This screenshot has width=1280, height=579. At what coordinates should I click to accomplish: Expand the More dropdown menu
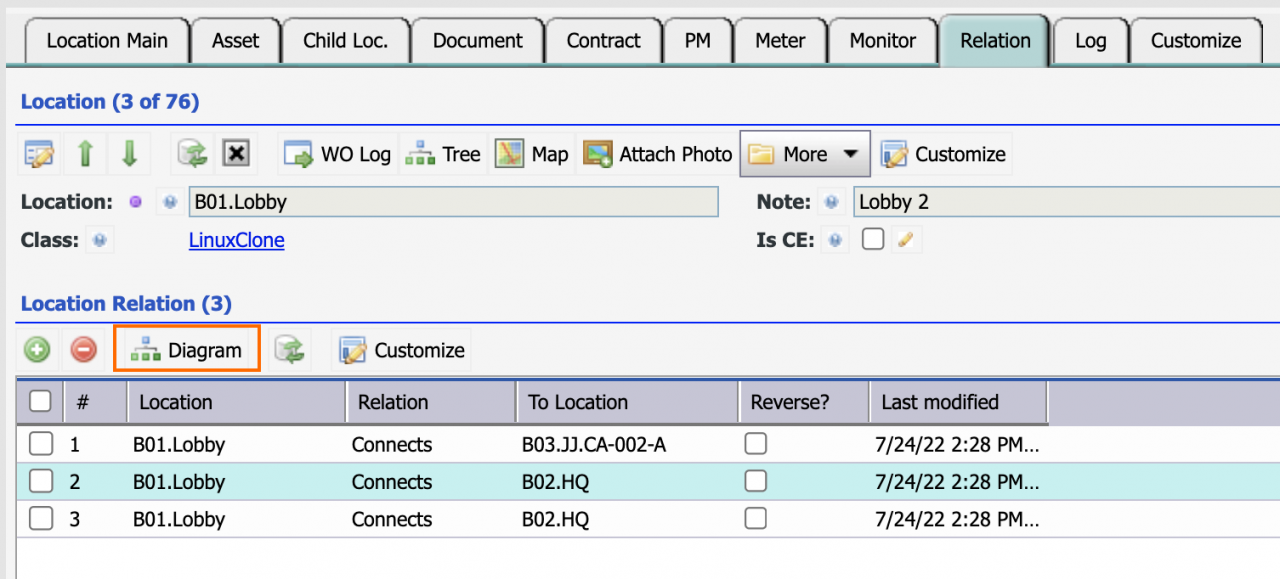point(804,154)
